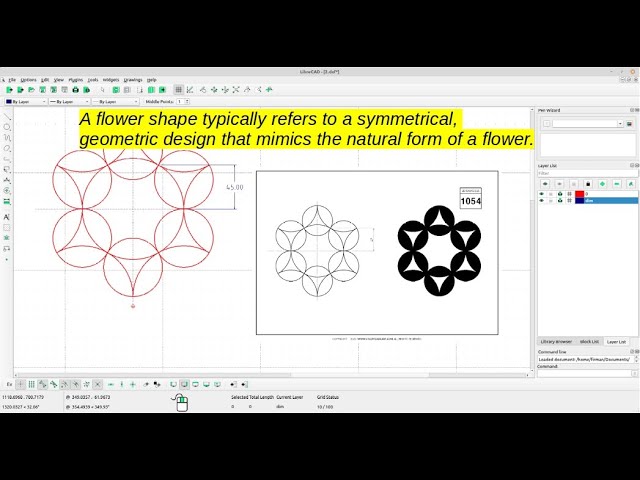This screenshot has width=640, height=480.
Task: Click the New drawing icon in toolbar
Action: 9,90
